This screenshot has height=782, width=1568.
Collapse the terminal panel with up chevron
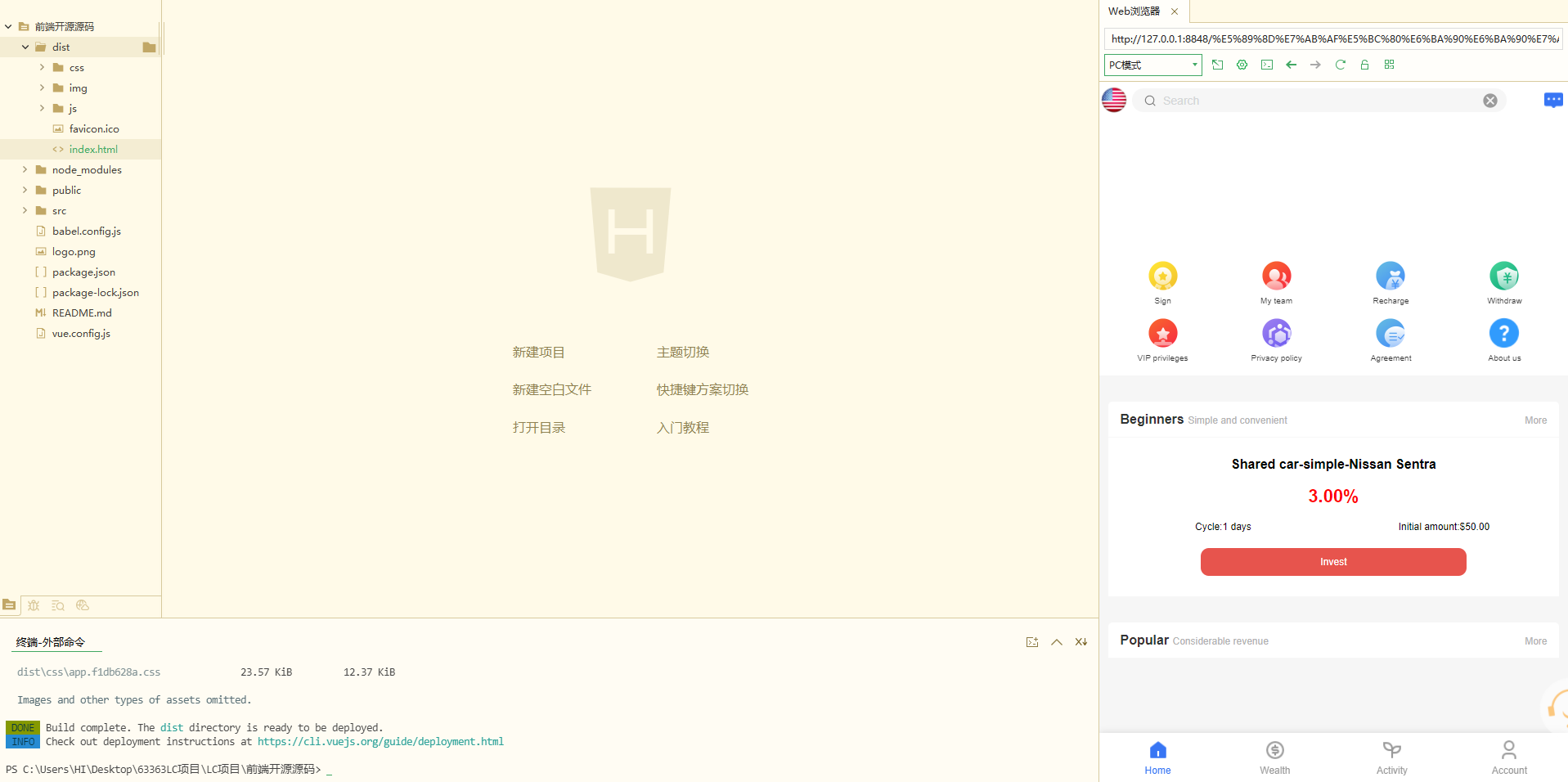pyautogui.click(x=1057, y=642)
